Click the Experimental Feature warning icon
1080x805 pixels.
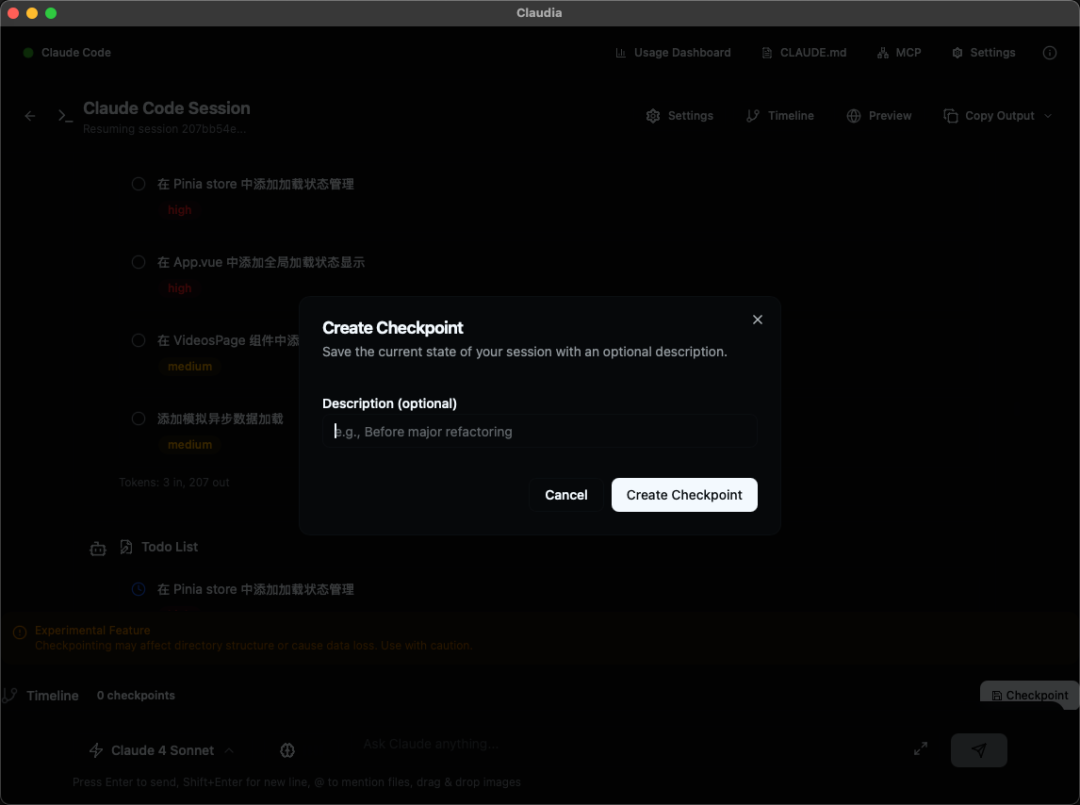point(19,632)
